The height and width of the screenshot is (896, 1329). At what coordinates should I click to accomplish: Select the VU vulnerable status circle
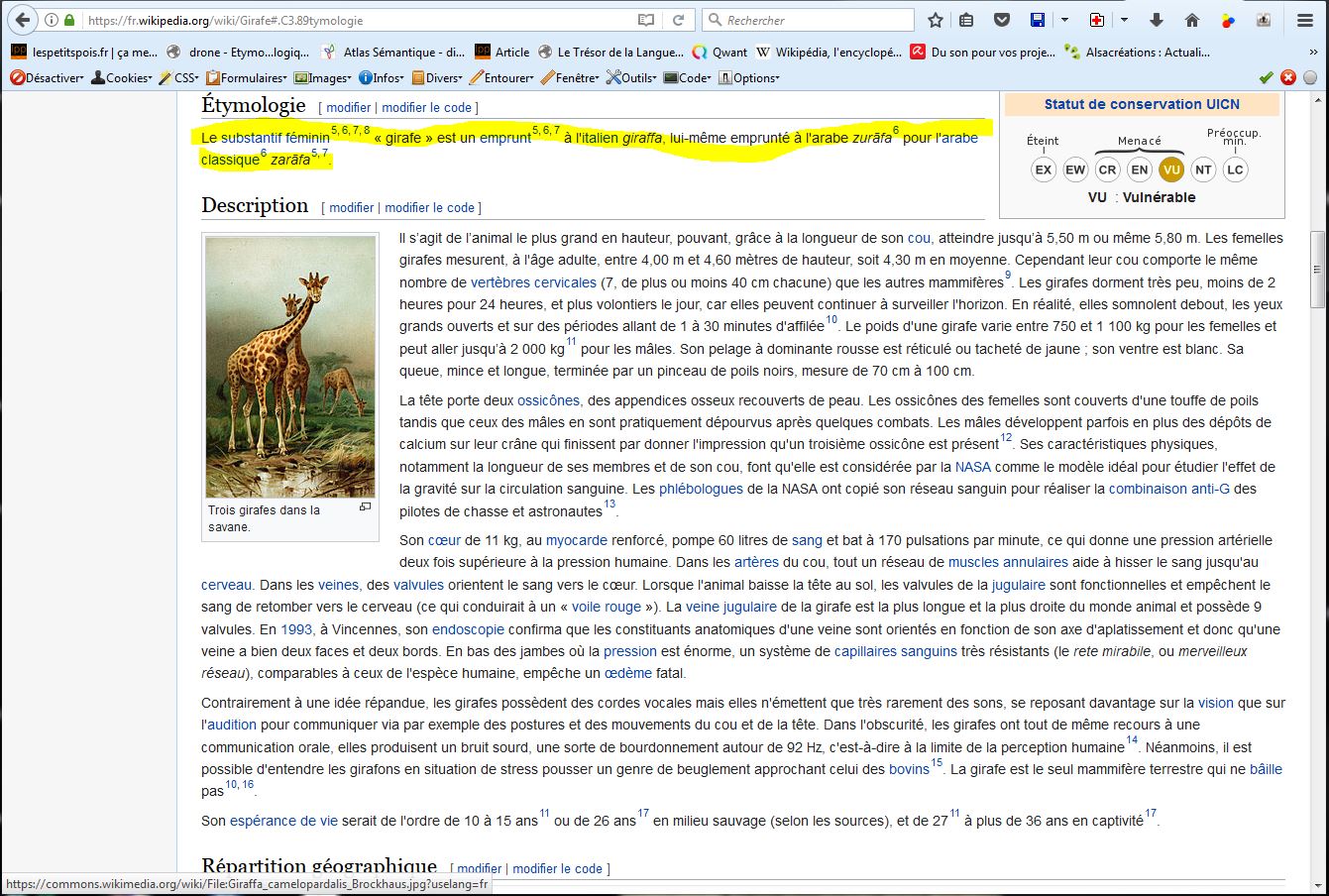(x=1171, y=169)
